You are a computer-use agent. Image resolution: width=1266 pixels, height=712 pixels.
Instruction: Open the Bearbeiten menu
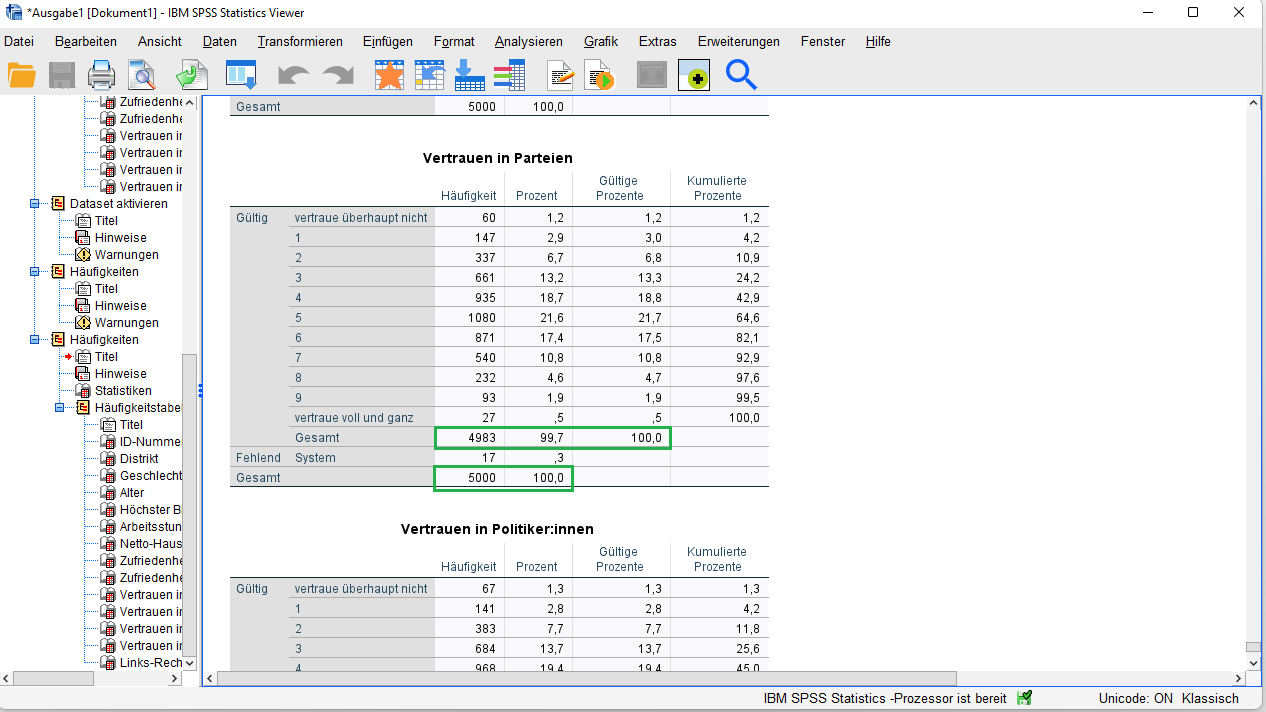[86, 41]
